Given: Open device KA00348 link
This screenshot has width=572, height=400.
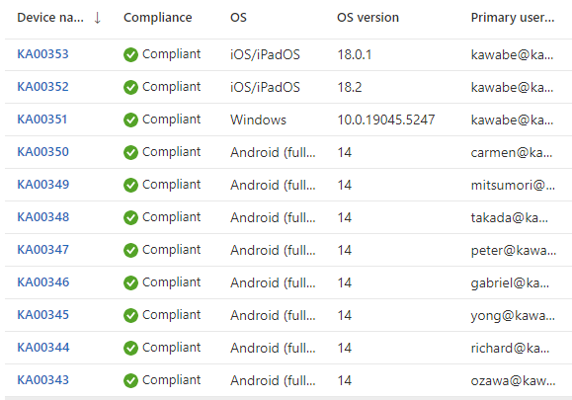Looking at the screenshot, I should click(x=43, y=217).
